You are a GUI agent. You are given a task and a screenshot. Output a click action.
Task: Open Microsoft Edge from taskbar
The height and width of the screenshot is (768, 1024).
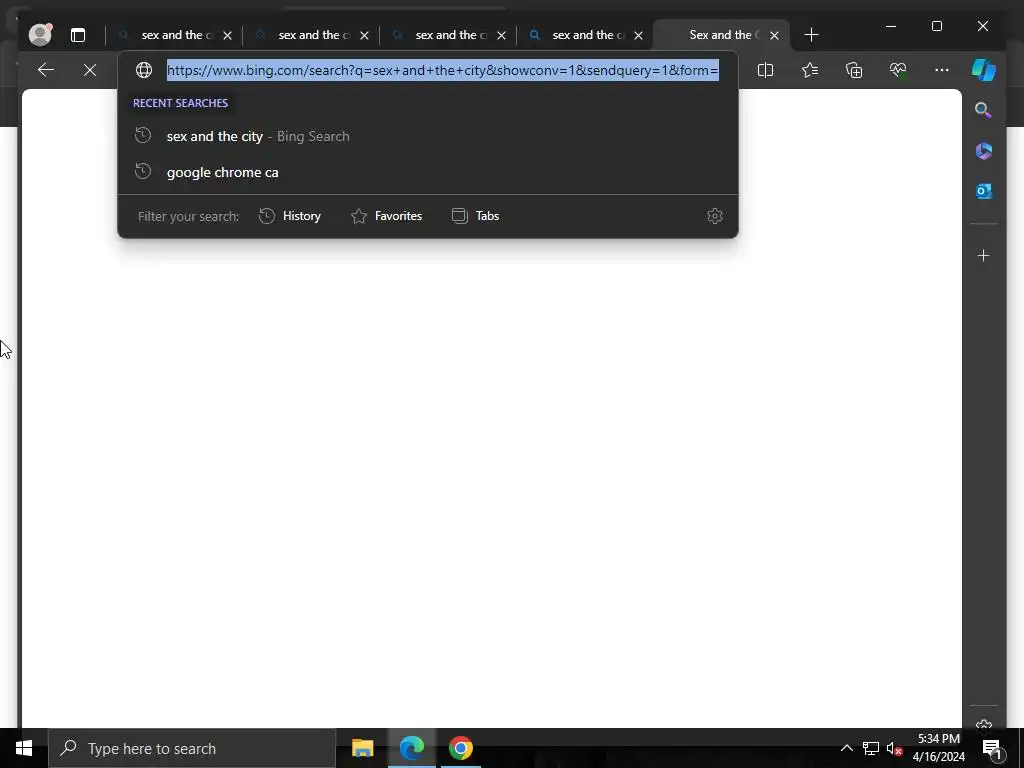(x=411, y=748)
